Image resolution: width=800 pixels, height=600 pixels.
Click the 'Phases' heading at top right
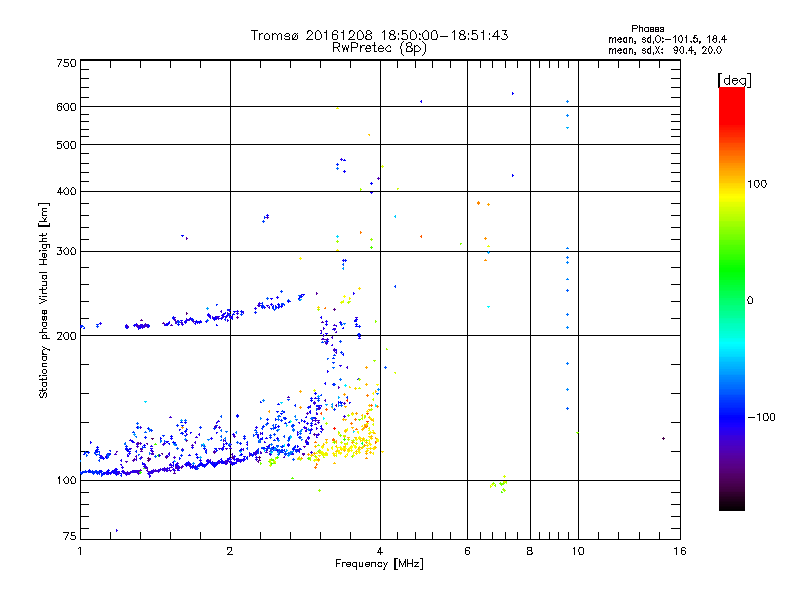click(x=647, y=29)
